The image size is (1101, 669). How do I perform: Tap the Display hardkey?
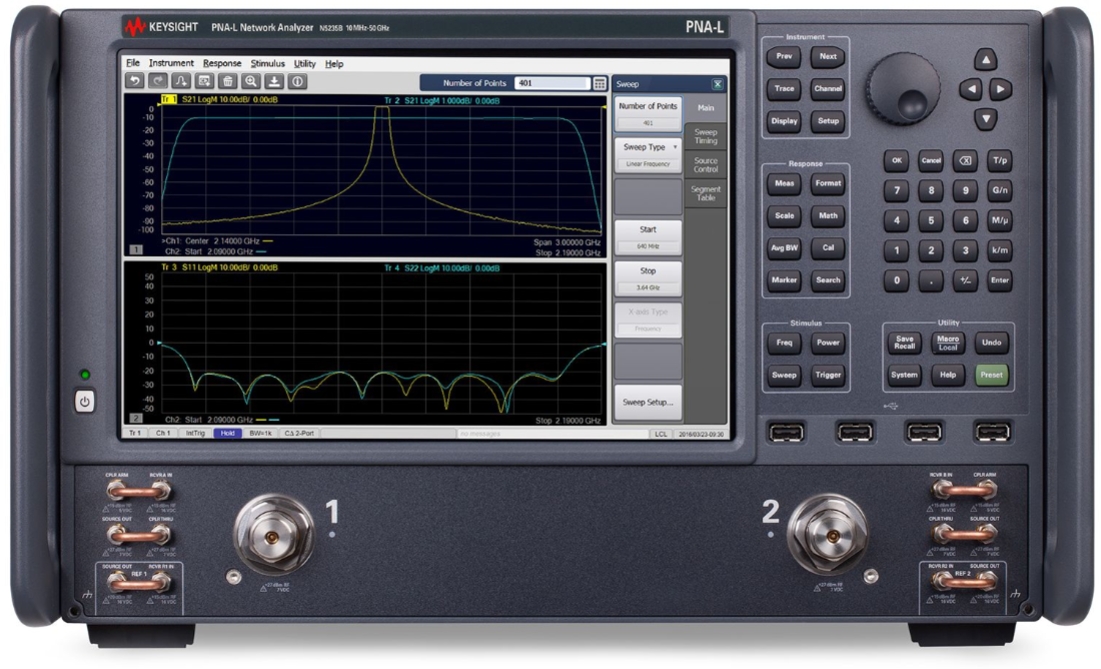coord(784,121)
